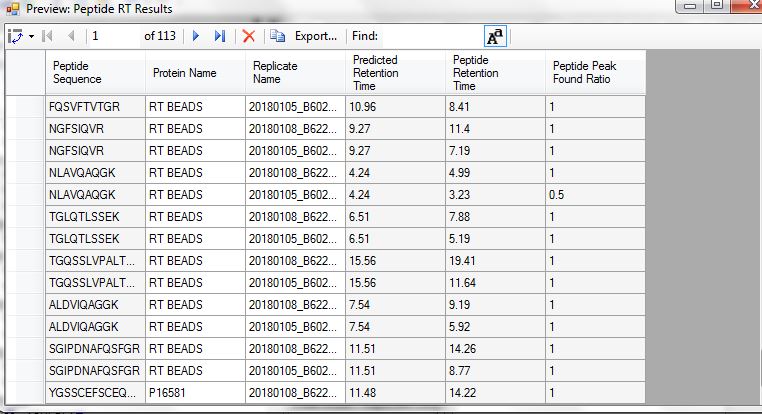This screenshot has width=762, height=414.
Task: Click the 0.5 peak found ratio cell
Action: coord(594,194)
